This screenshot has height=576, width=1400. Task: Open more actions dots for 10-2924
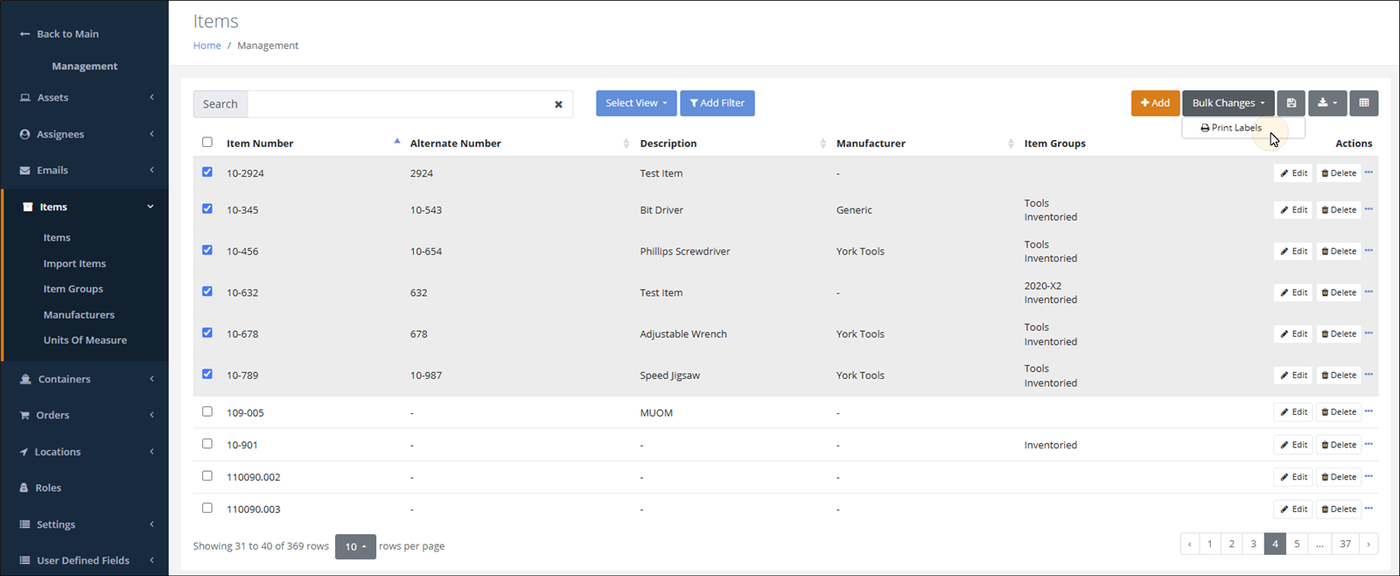(x=1369, y=173)
